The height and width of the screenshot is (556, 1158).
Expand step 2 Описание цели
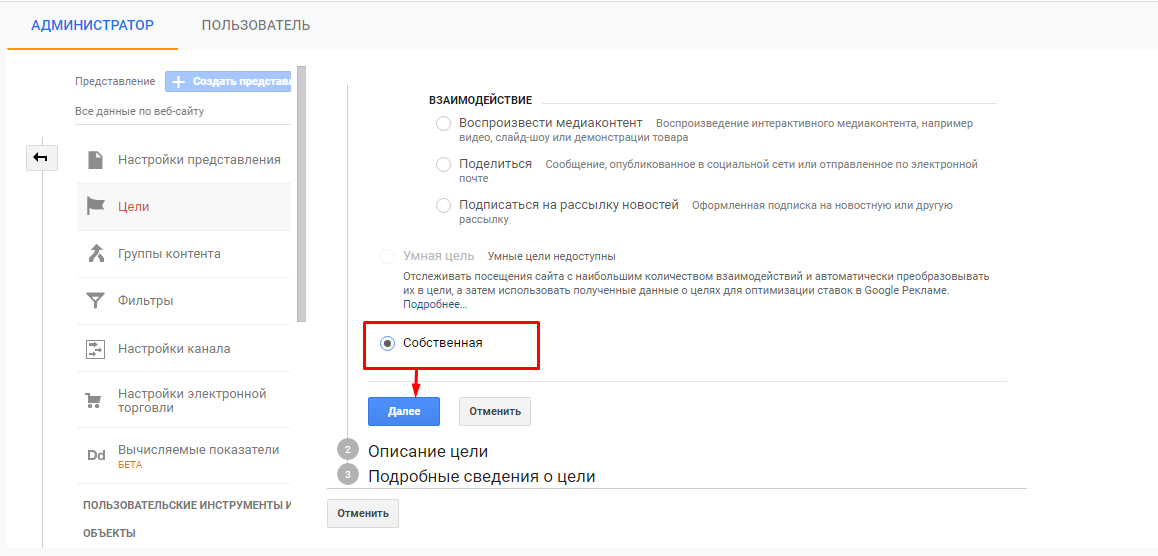428,451
